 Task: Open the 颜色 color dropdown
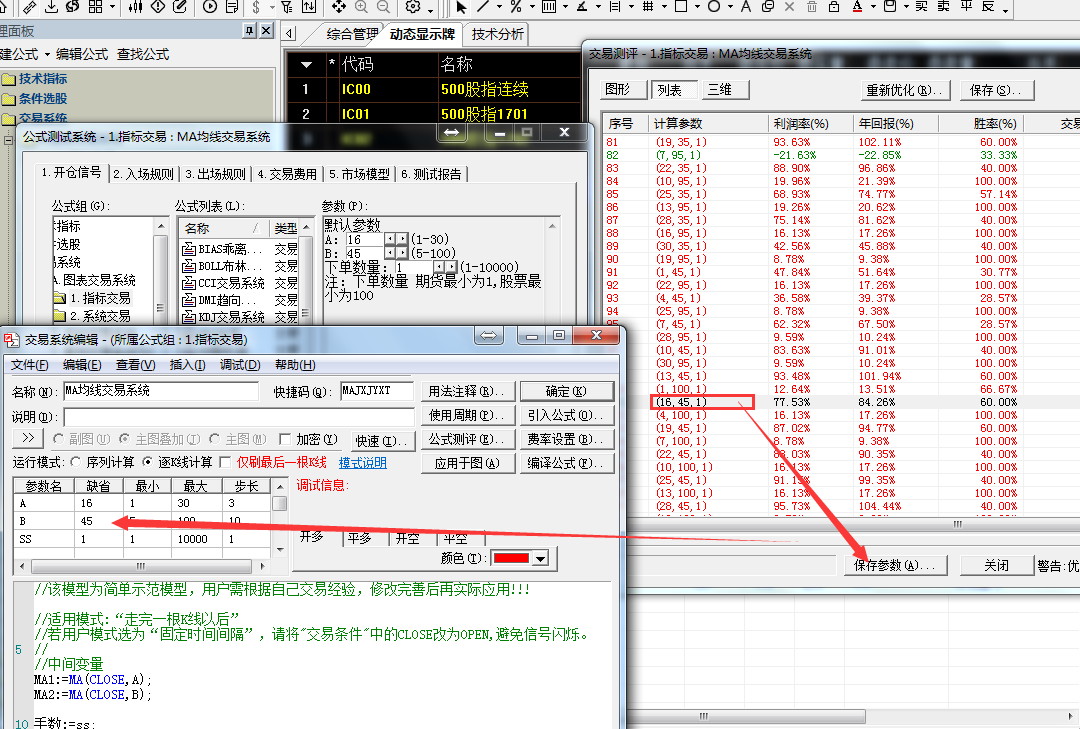point(541,559)
